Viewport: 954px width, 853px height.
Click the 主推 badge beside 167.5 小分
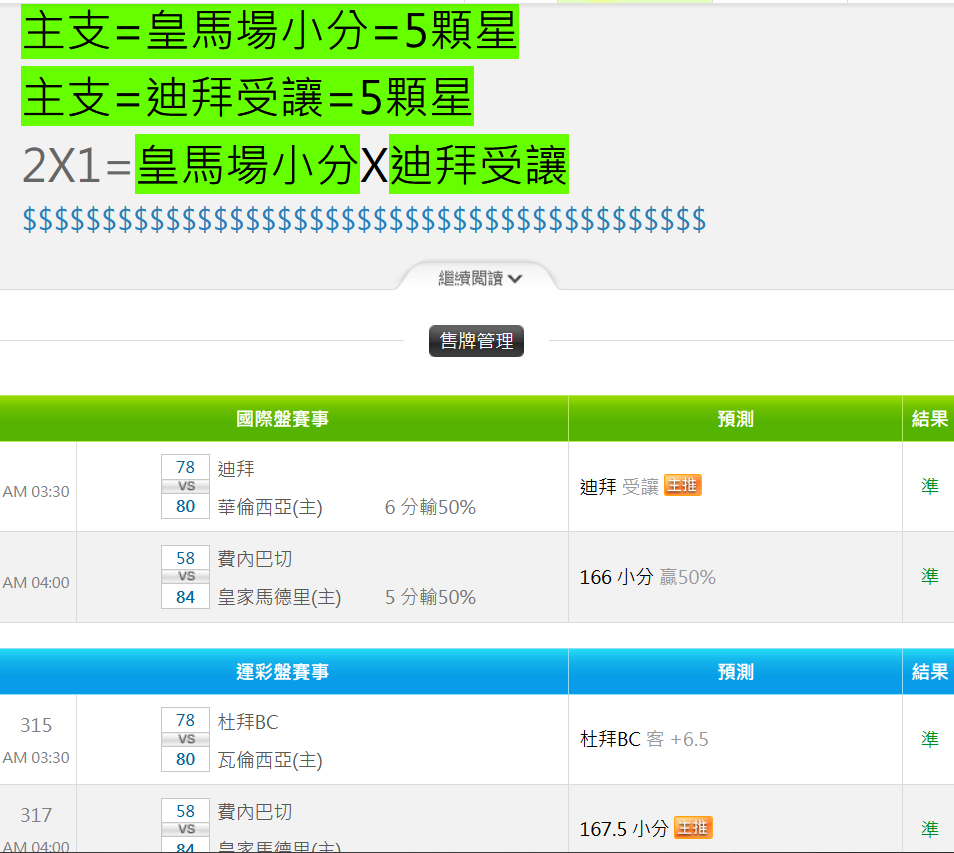[x=693, y=828]
